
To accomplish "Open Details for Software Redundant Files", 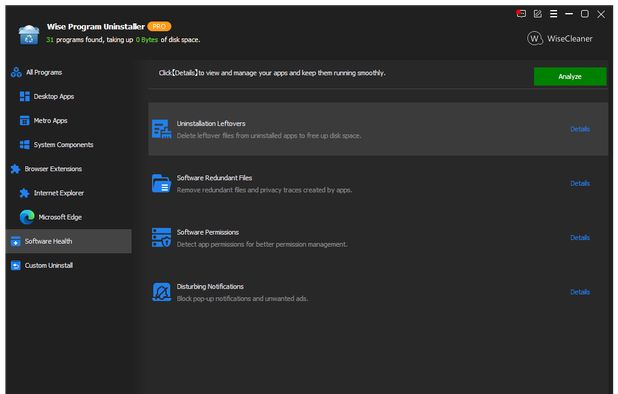I will (580, 184).
